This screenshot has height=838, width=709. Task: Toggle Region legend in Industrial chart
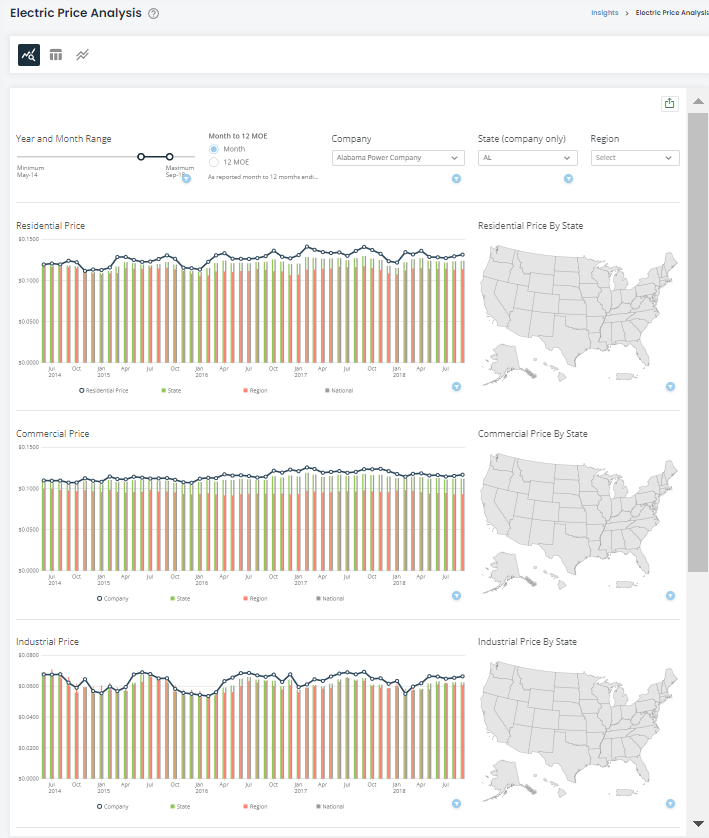[255, 806]
